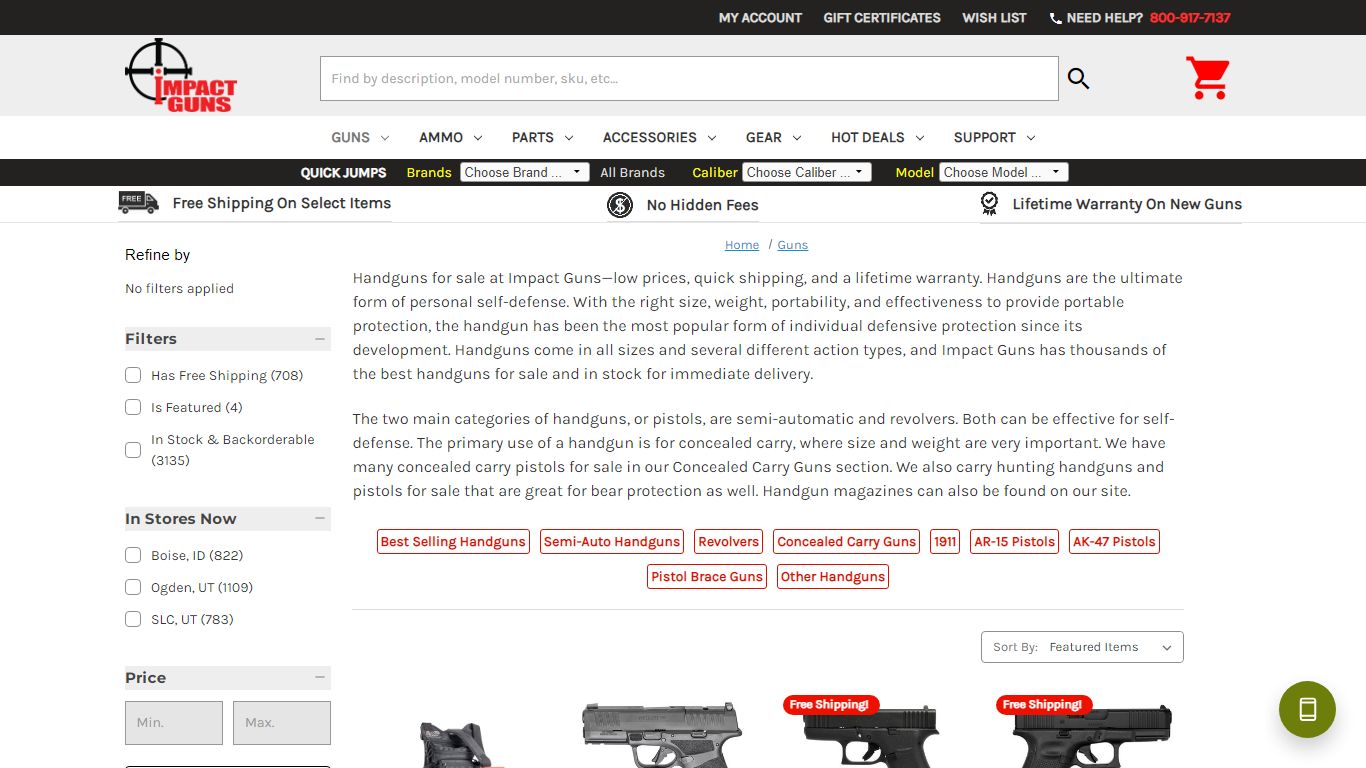Click the No Hidden Fees dollar icon
Viewport: 1366px width, 768px height.
tap(620, 205)
